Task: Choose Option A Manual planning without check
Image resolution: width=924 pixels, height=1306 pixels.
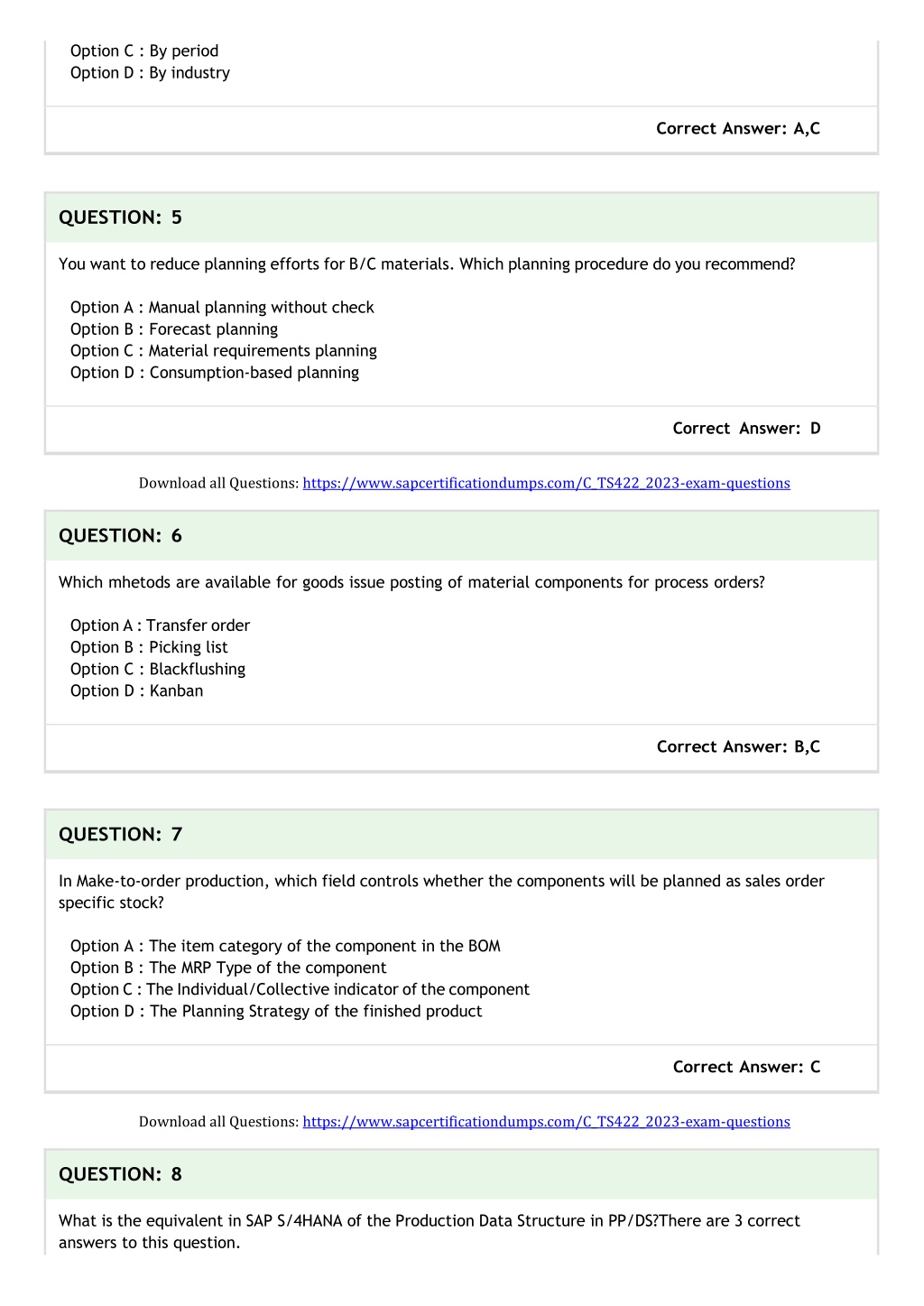Action: pos(222,308)
